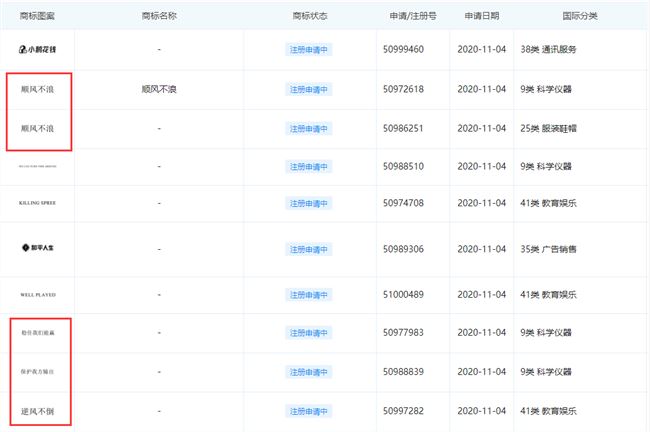
Task: Click date 2020-11-04 in row 50989306
Action: 482,249
